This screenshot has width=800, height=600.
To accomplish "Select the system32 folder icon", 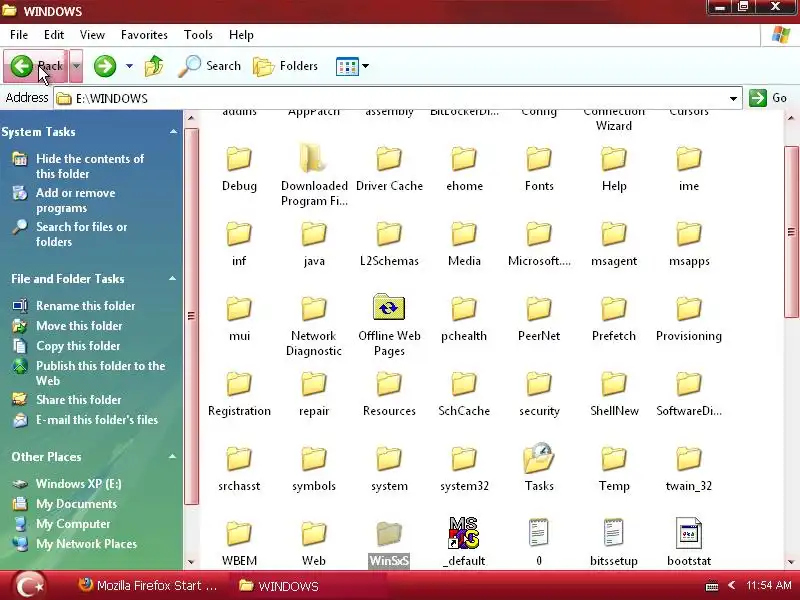I will (464, 459).
